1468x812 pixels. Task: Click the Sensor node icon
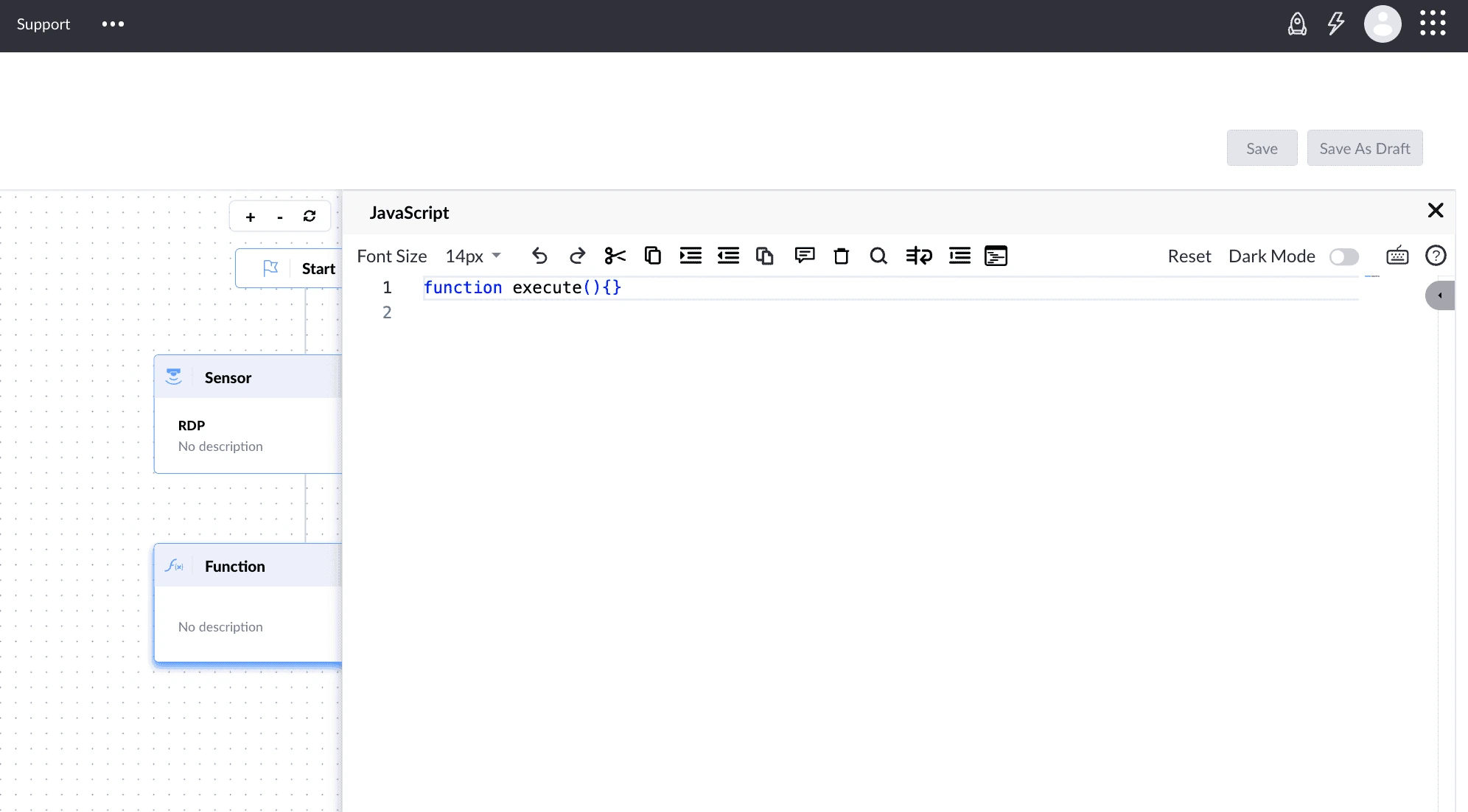(x=174, y=377)
